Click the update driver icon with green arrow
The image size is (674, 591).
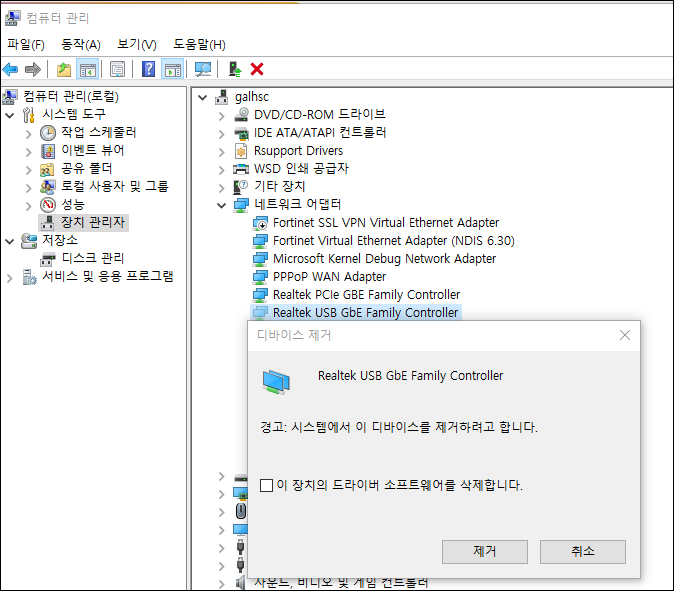click(234, 69)
